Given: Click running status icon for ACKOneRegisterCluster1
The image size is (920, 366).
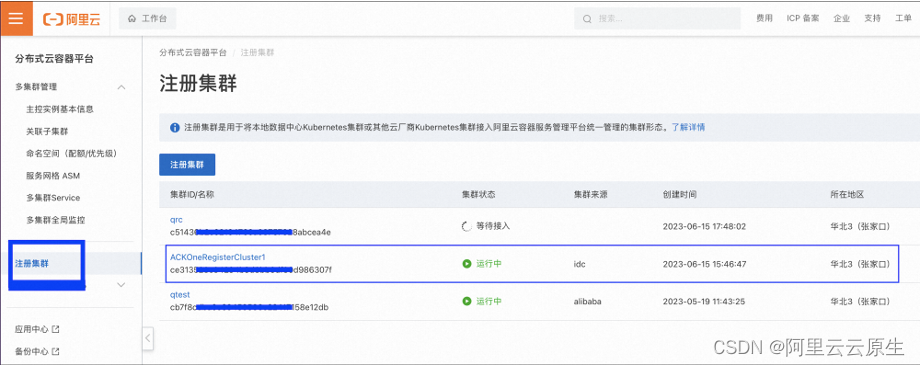Looking at the screenshot, I should click(467, 264).
